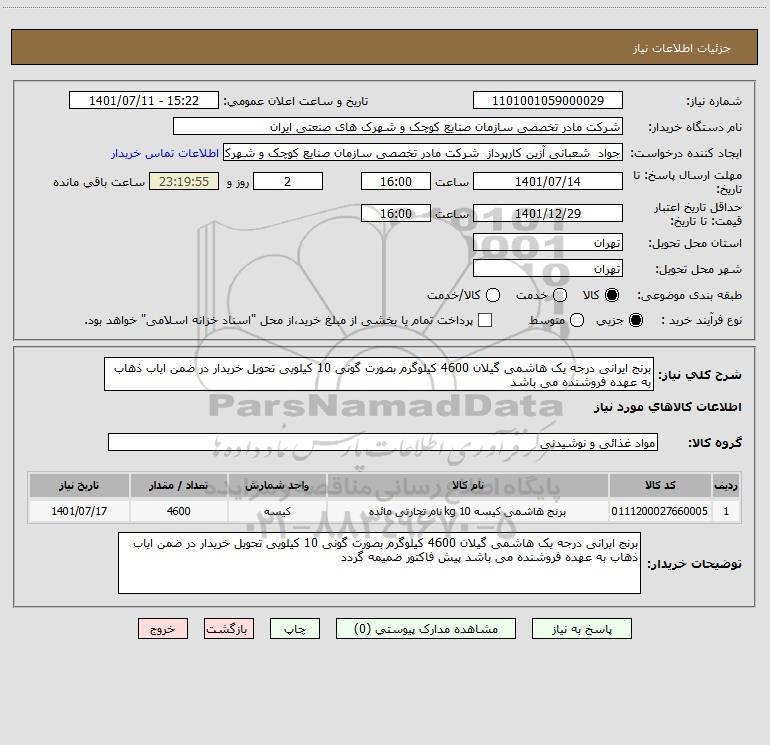Click the نام کالا column header

tap(468, 485)
